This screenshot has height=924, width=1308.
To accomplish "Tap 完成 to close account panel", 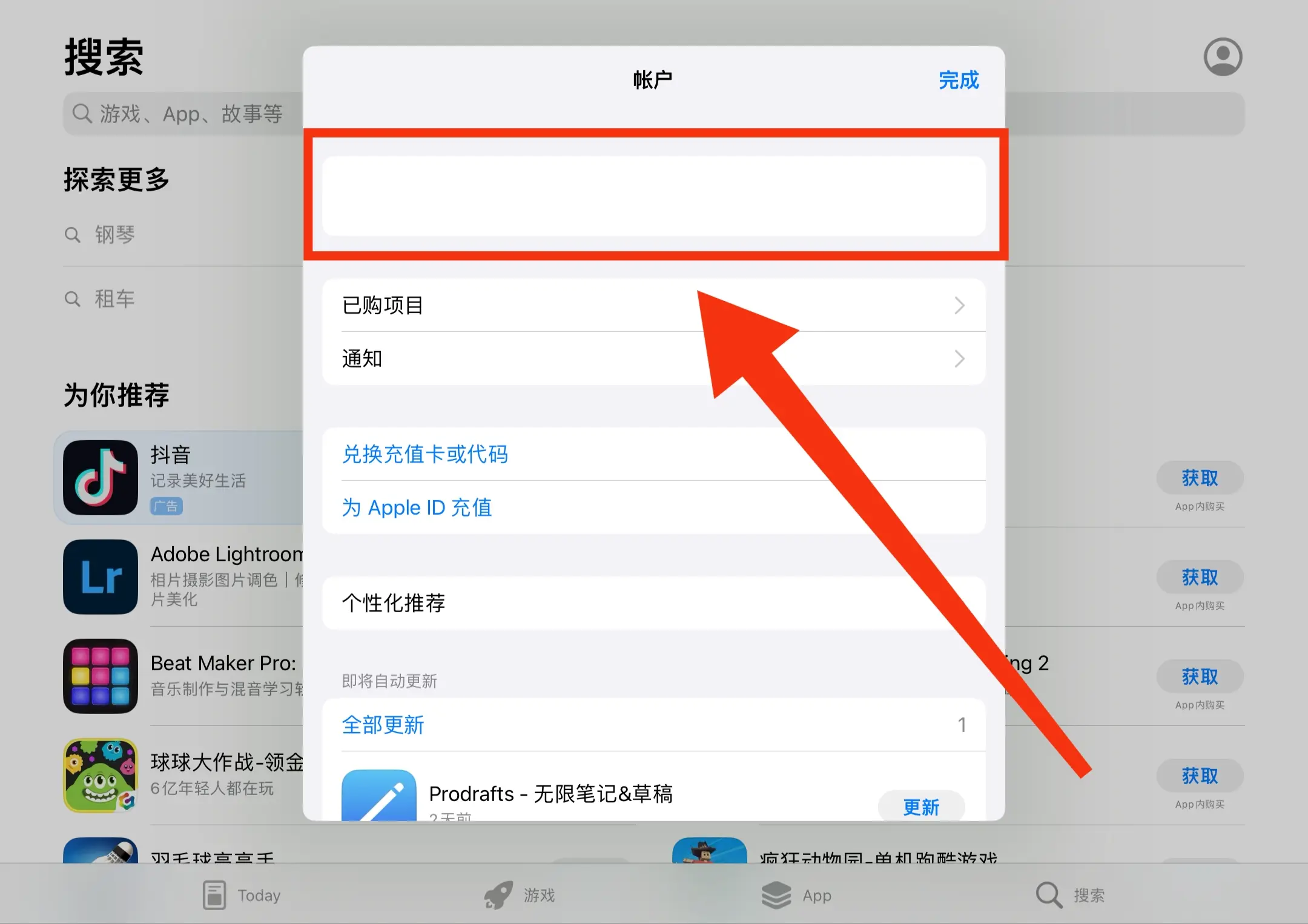I will tap(956, 80).
